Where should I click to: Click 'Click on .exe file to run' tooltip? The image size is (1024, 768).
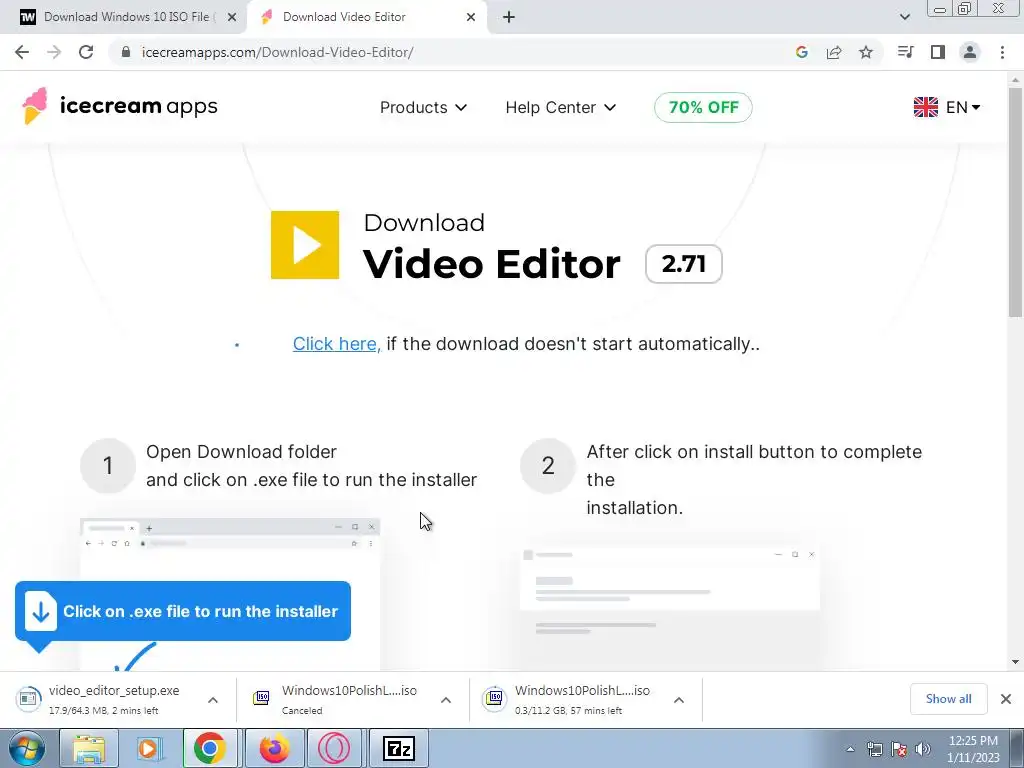click(x=183, y=612)
